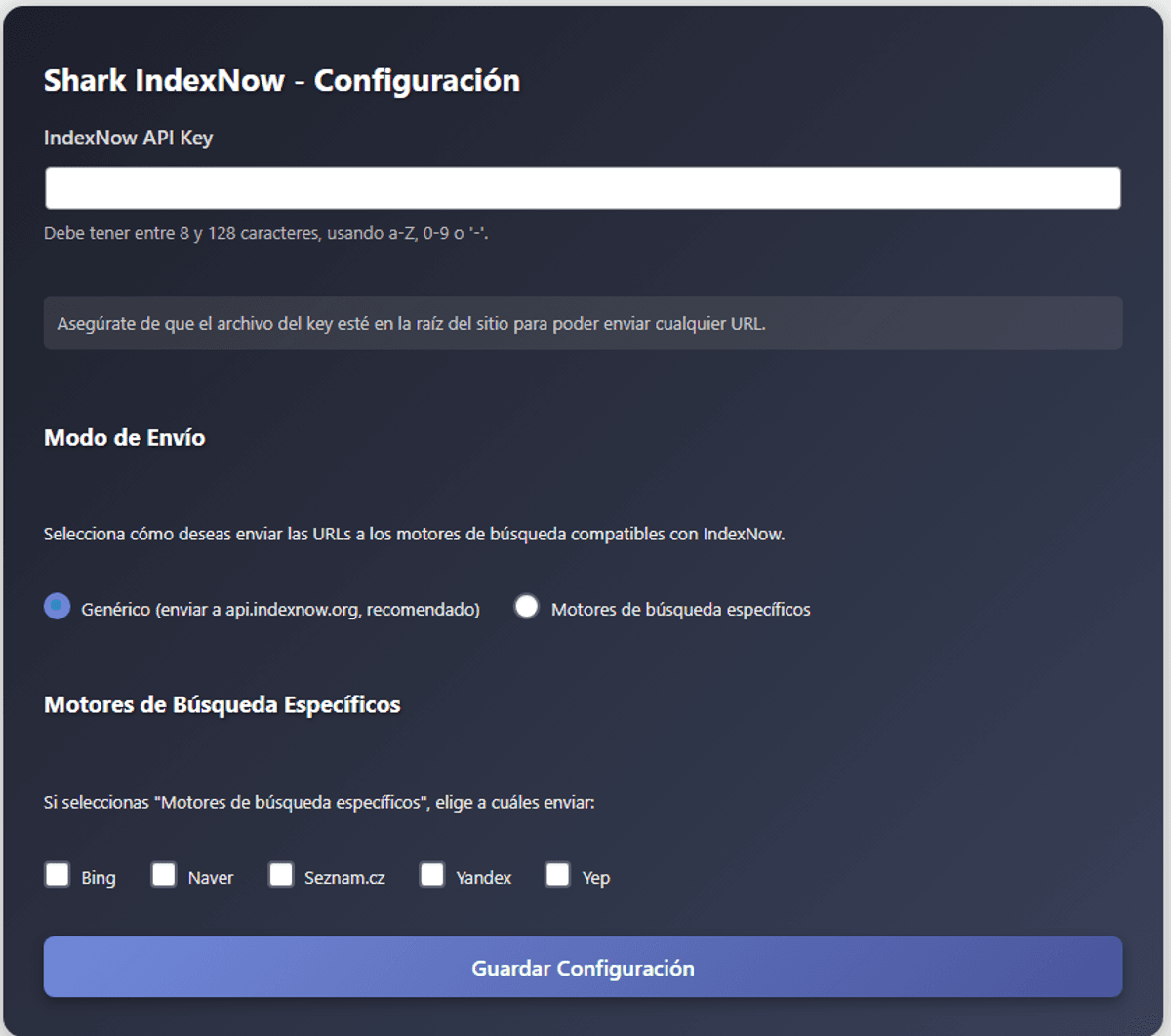Screen dimensions: 1171x1036
Task: Click the "Debe tener entre 8 y 128" hint text
Action: click(x=265, y=234)
